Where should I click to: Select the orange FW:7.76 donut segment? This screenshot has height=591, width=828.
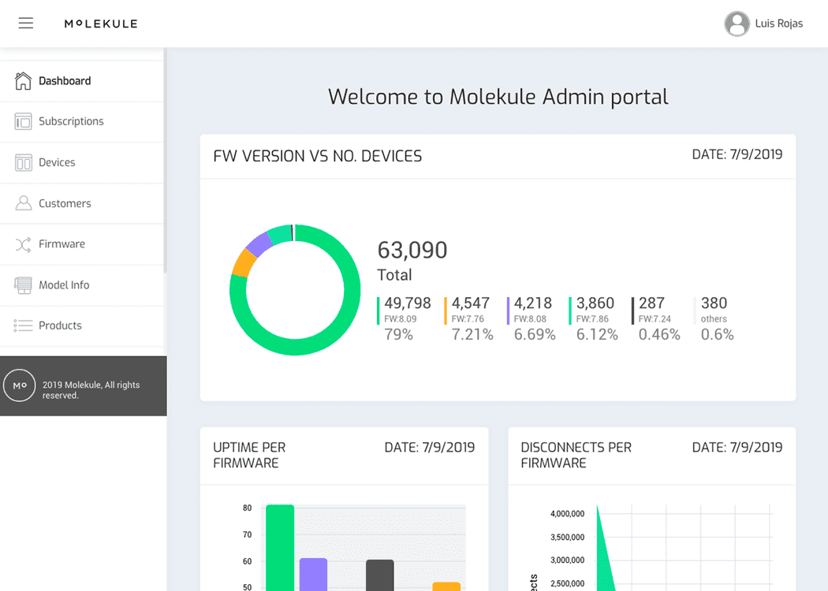243,263
